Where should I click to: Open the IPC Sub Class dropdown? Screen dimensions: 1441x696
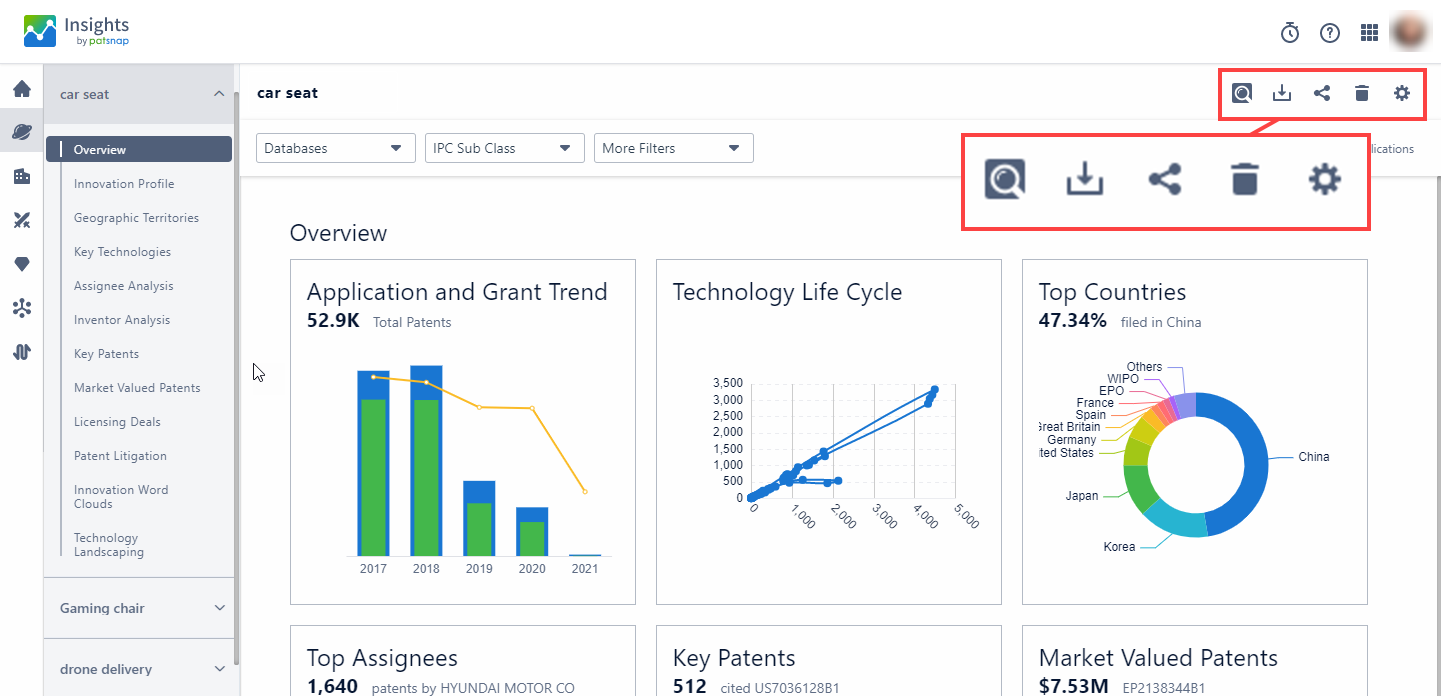[x=503, y=148]
